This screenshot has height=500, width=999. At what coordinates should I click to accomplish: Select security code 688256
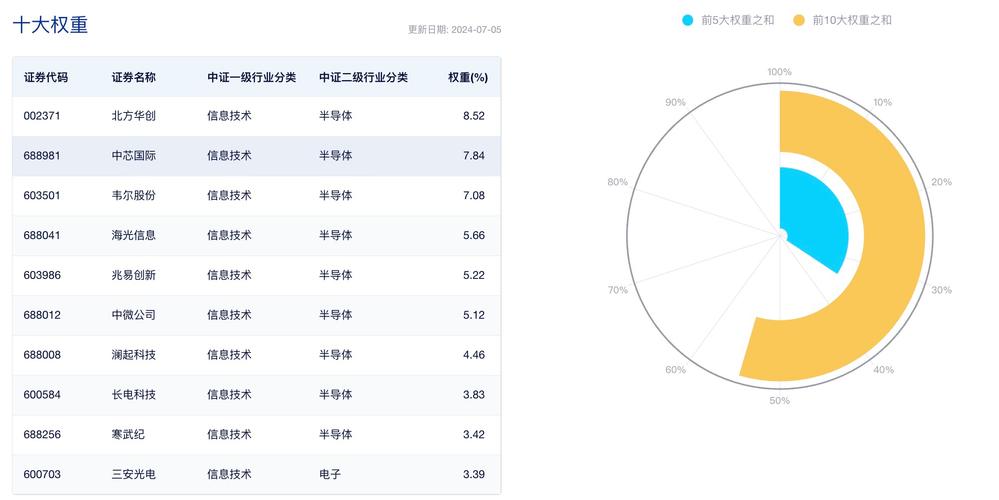coord(42,434)
